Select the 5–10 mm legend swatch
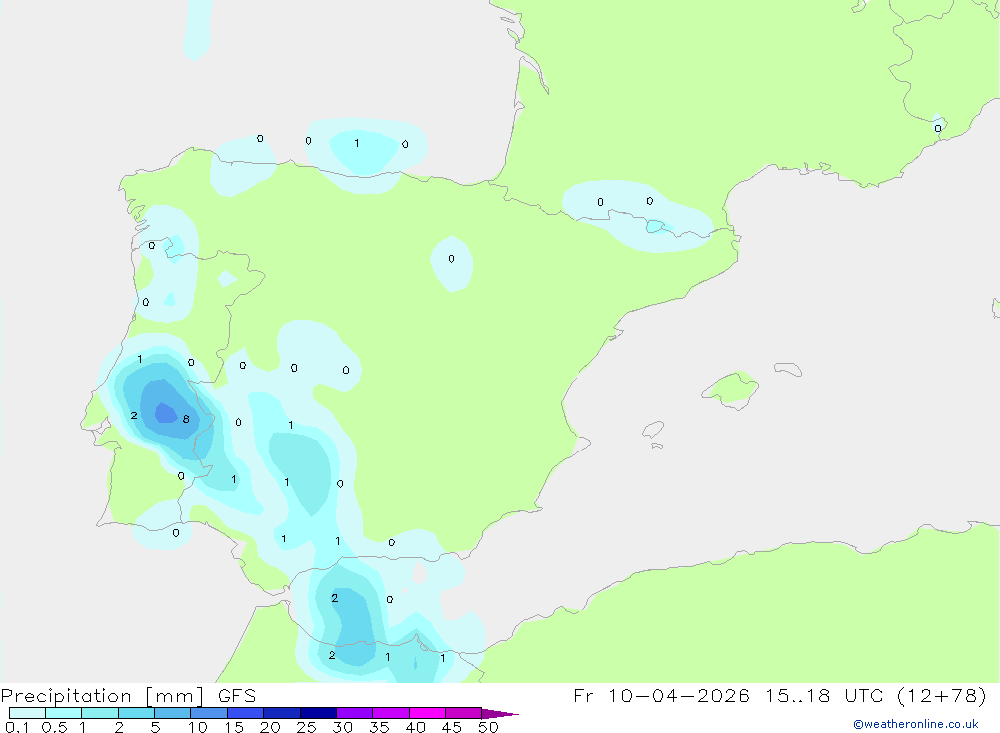The height and width of the screenshot is (733, 1000). (173, 713)
